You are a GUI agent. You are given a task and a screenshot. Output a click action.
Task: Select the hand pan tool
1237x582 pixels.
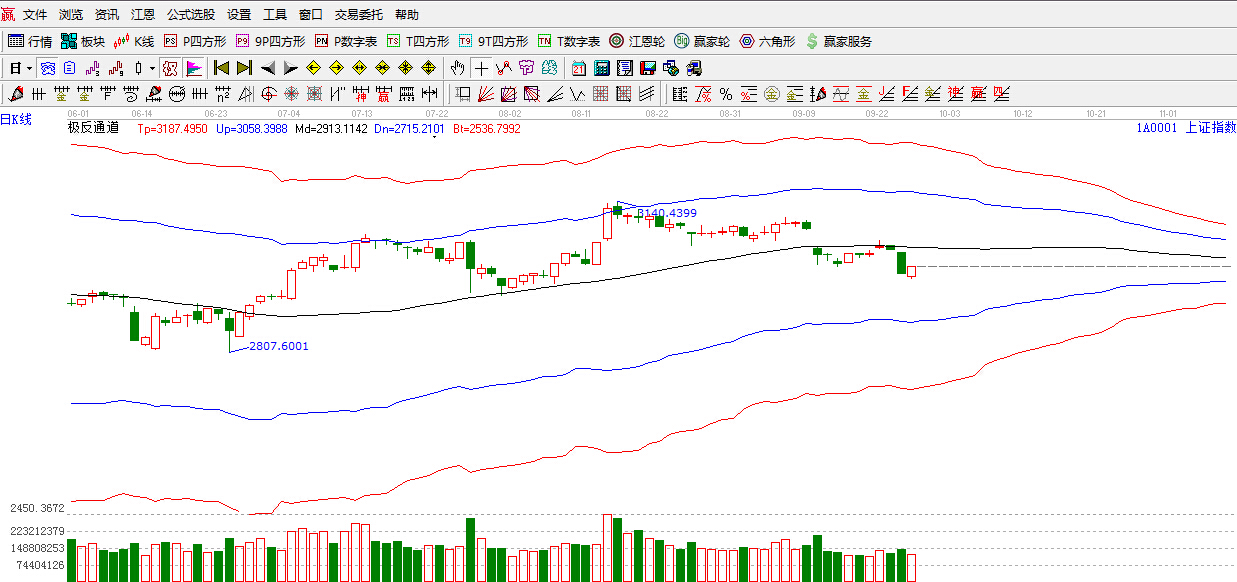[x=457, y=68]
